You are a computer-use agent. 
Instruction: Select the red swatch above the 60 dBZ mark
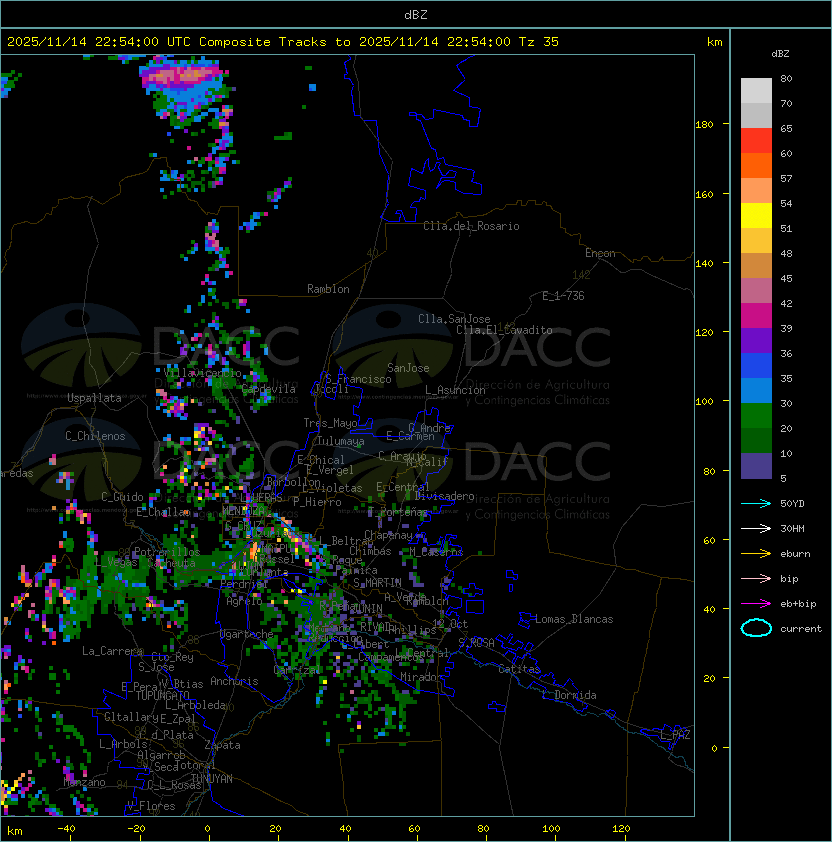pos(756,141)
